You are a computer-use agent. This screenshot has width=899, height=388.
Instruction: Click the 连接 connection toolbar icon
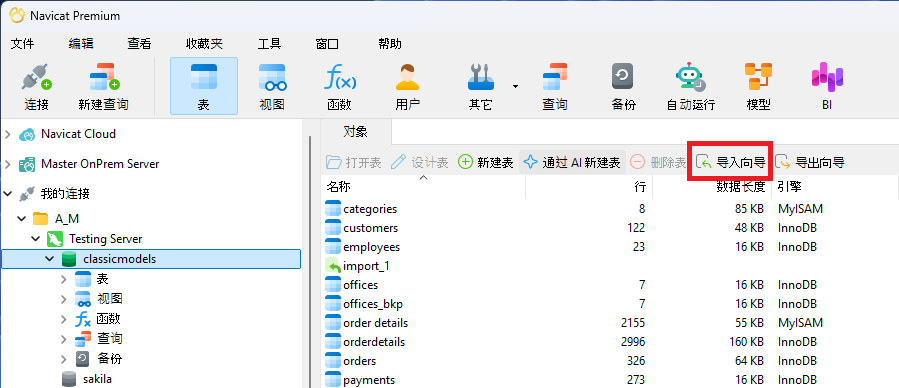point(37,87)
